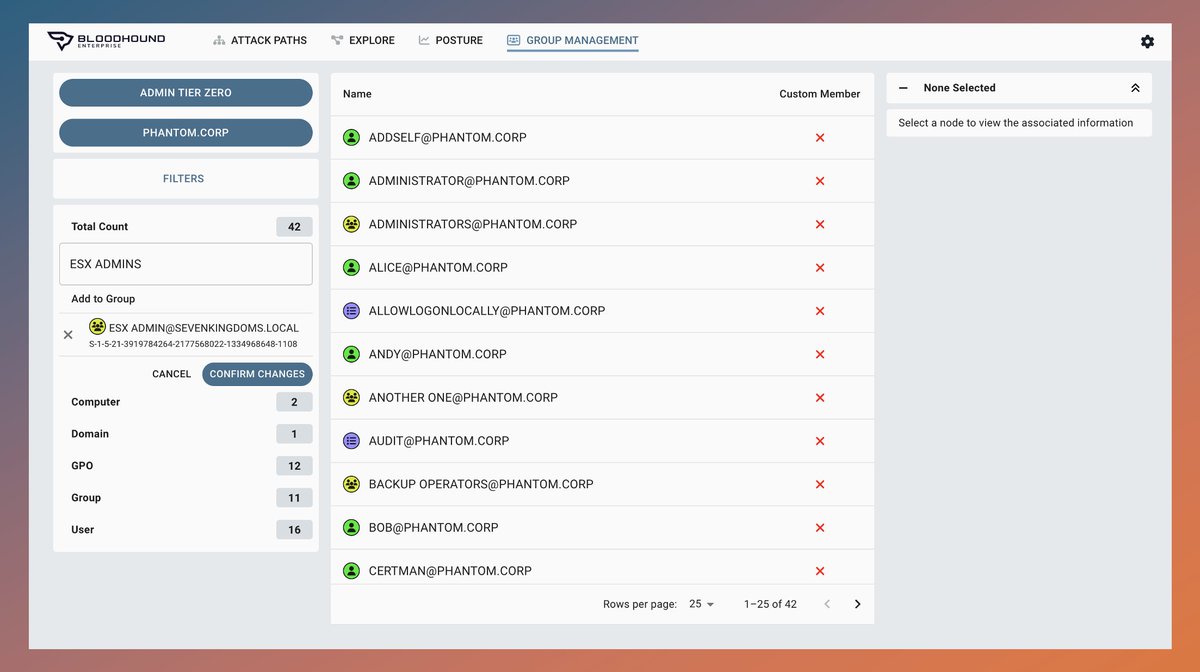
Task: Click the red X for BOB@PHANTOM.CORP row
Action: (x=820, y=527)
